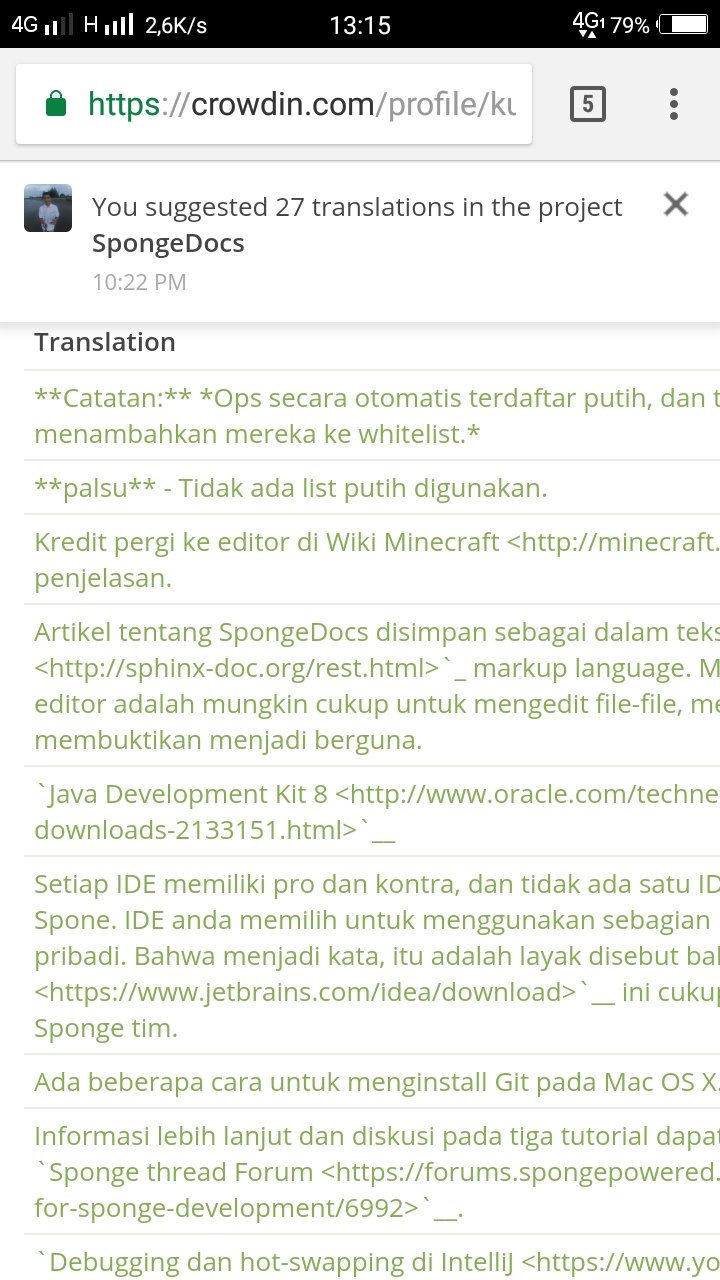Open the user avatar in the notification

(x=48, y=208)
